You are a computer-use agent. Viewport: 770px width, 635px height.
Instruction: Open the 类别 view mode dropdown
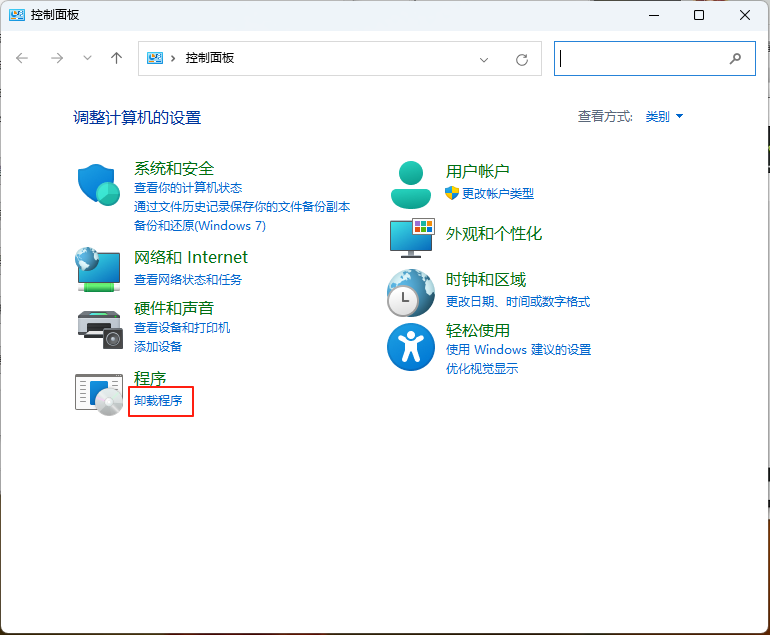(x=664, y=116)
